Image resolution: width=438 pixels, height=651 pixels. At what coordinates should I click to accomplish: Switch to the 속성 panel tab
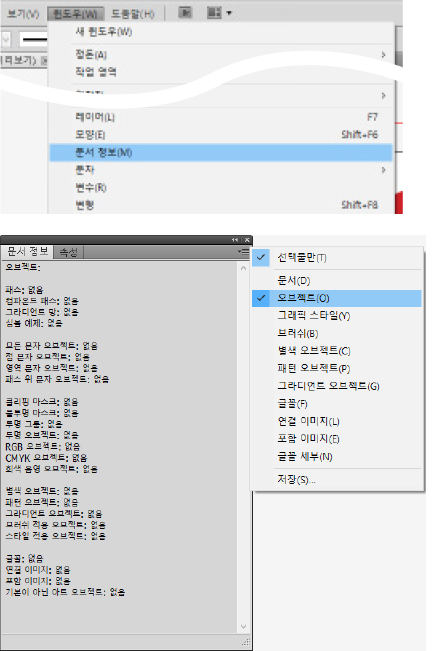(69, 252)
